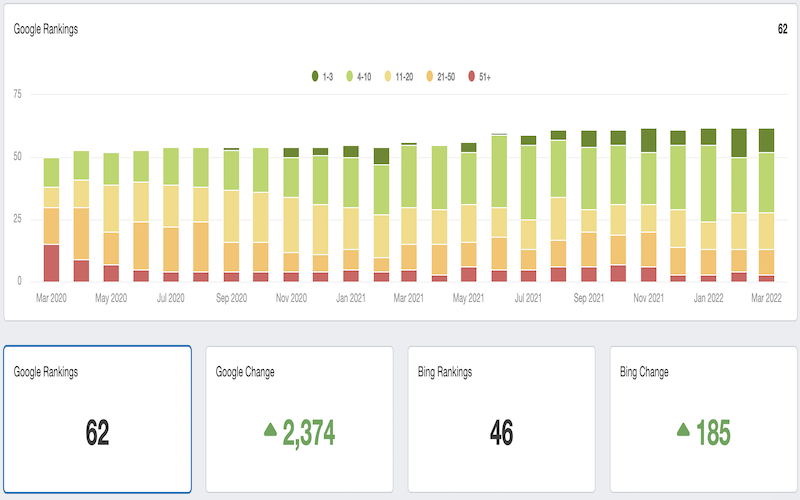Toggle the 51+ legend series
The height and width of the screenshot is (500, 800).
click(480, 77)
